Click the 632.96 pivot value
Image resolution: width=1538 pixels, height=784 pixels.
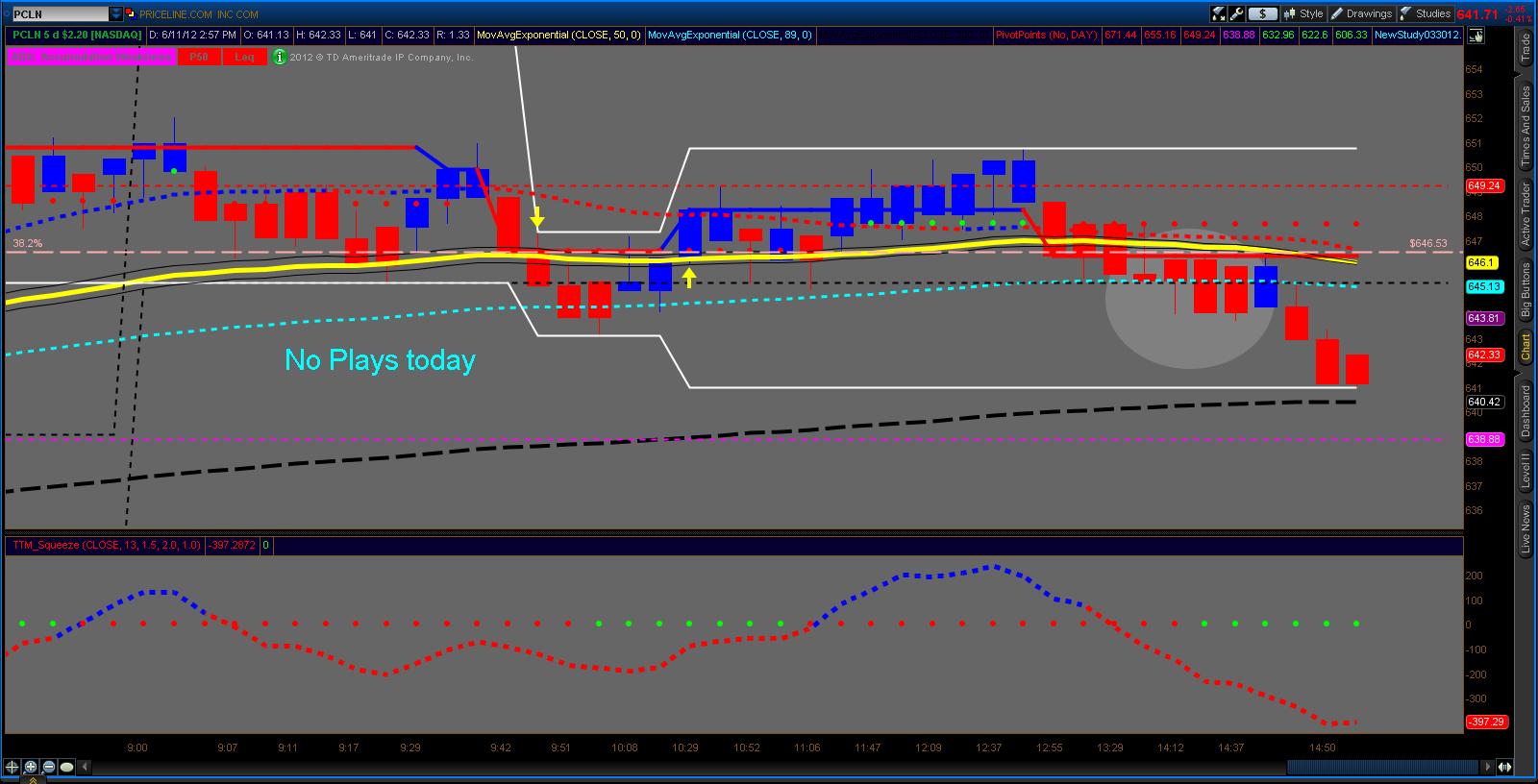point(1278,36)
